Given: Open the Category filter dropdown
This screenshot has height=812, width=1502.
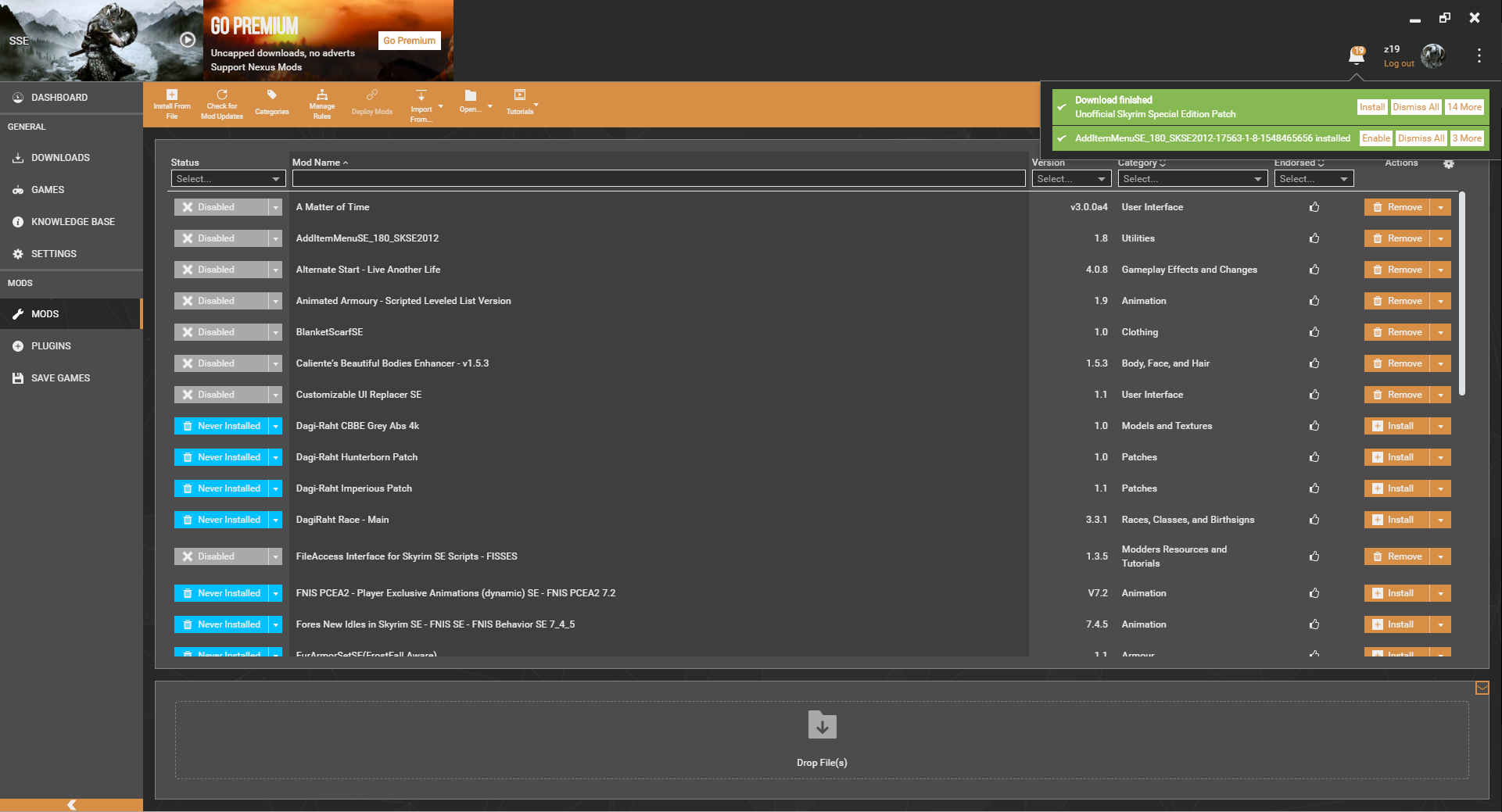Looking at the screenshot, I should pos(1192,179).
